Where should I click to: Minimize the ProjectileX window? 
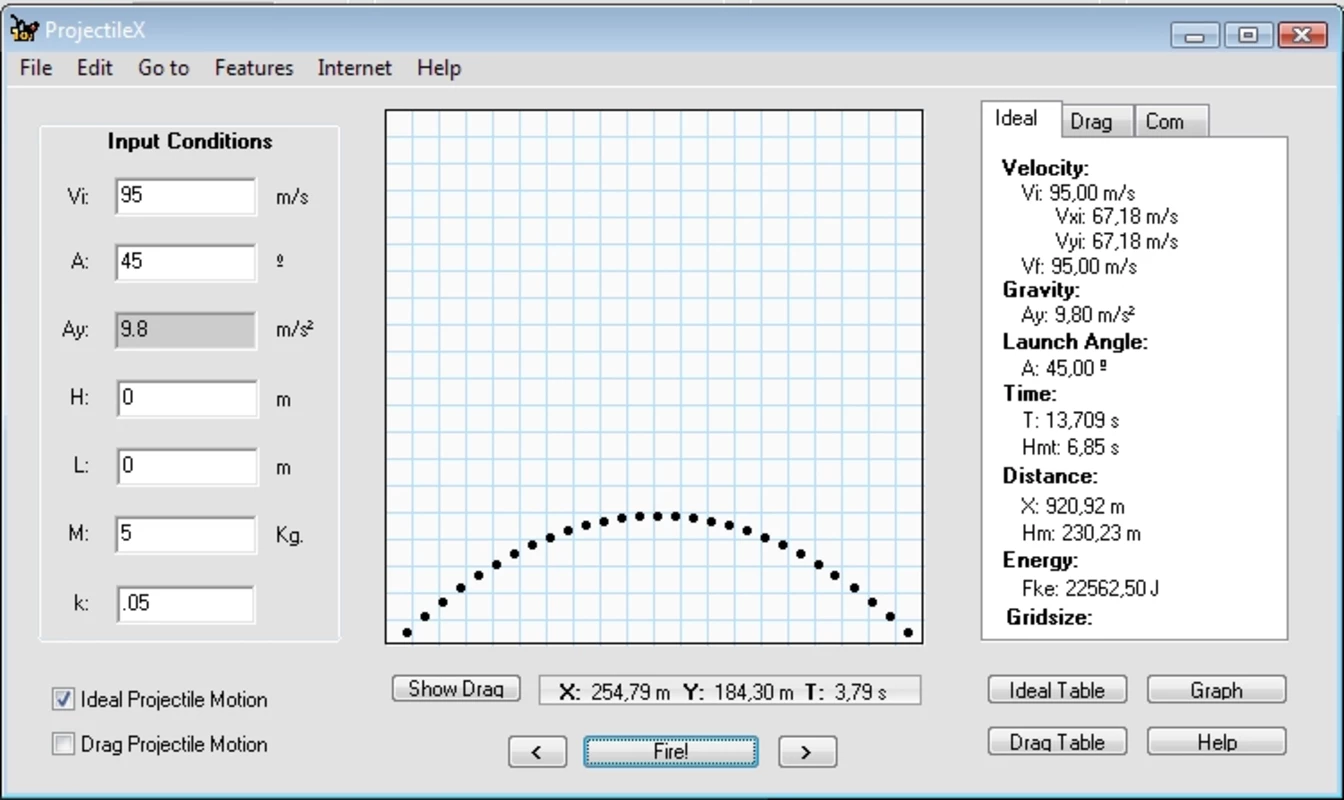pyautogui.click(x=1195, y=35)
